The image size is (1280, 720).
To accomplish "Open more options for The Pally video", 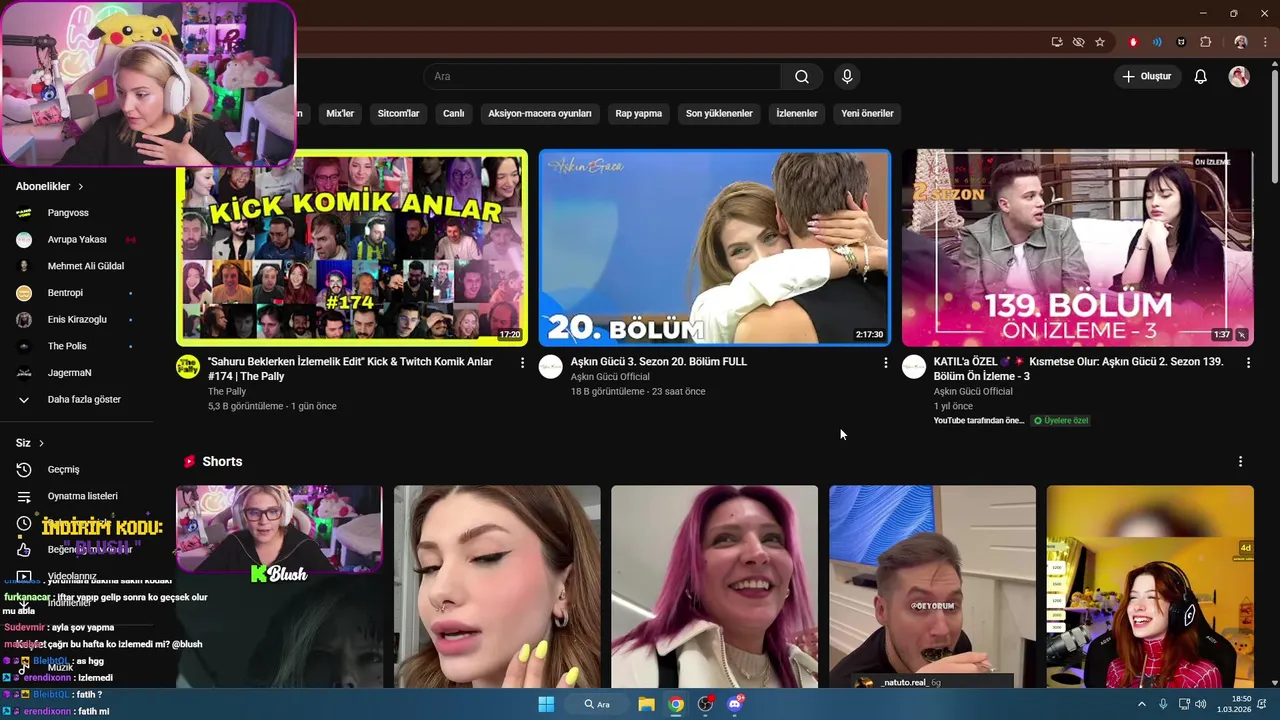I will click(x=522, y=363).
